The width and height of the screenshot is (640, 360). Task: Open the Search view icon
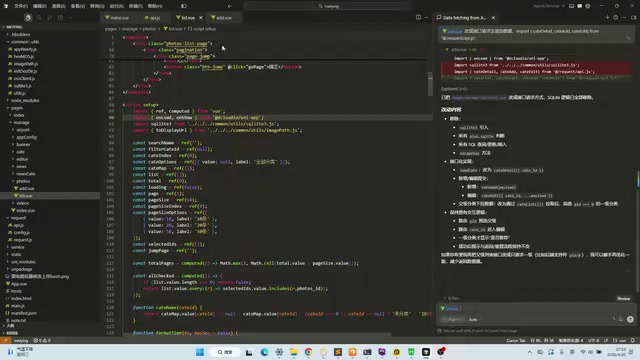tap(39, 18)
